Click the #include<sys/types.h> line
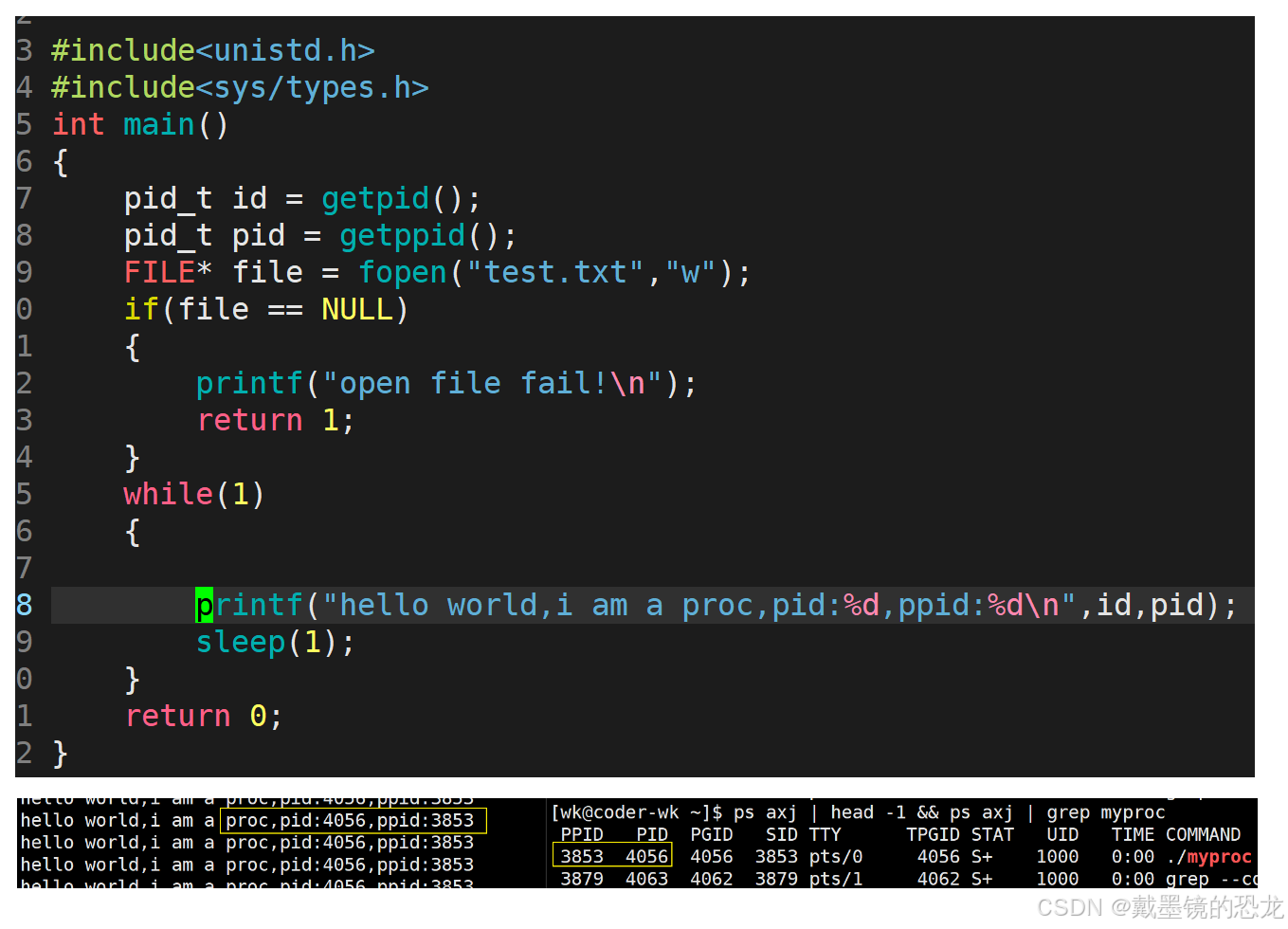Screen dimensions: 1288x929 click(x=240, y=87)
